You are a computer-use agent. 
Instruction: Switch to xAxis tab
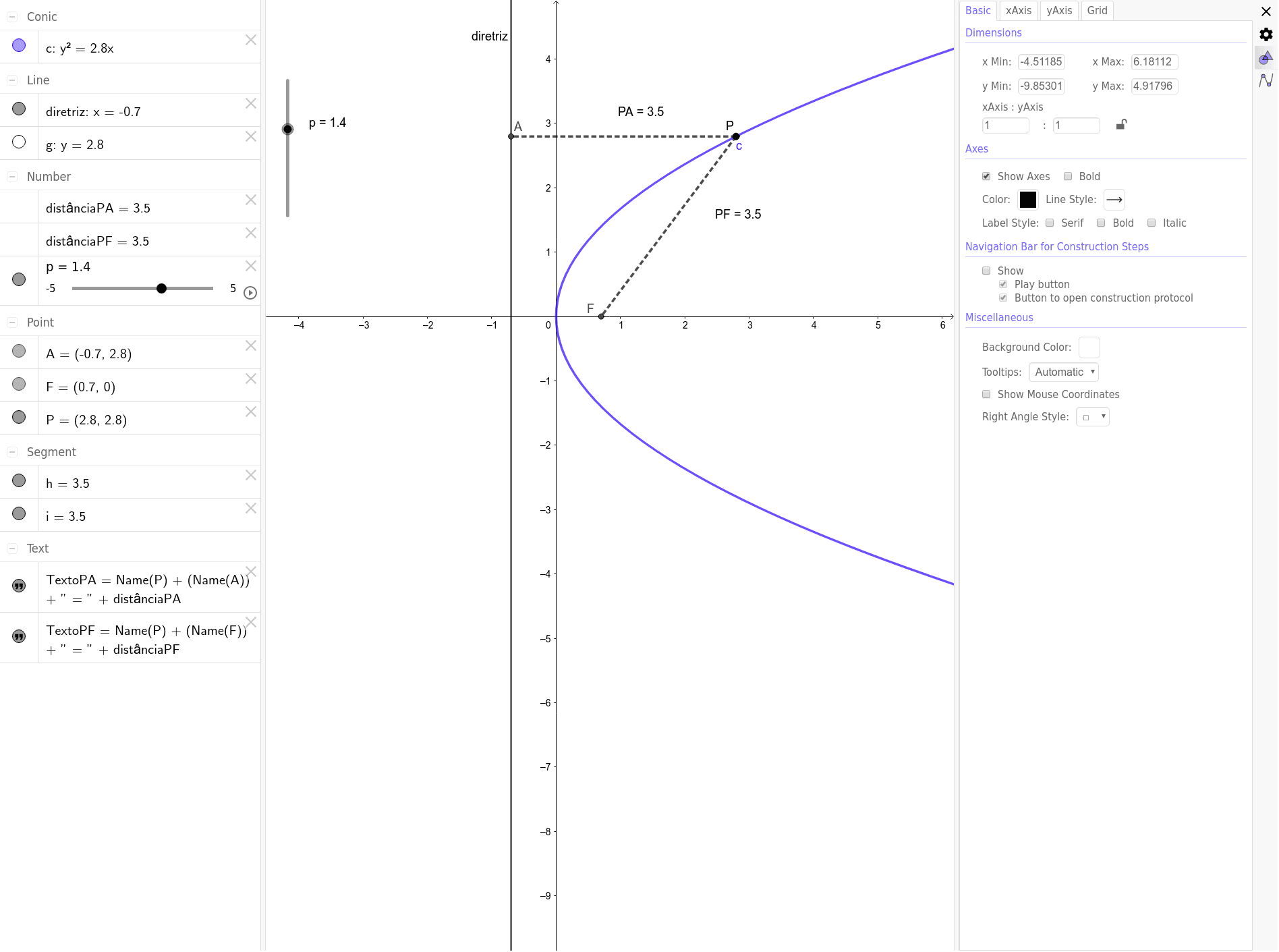1019,10
